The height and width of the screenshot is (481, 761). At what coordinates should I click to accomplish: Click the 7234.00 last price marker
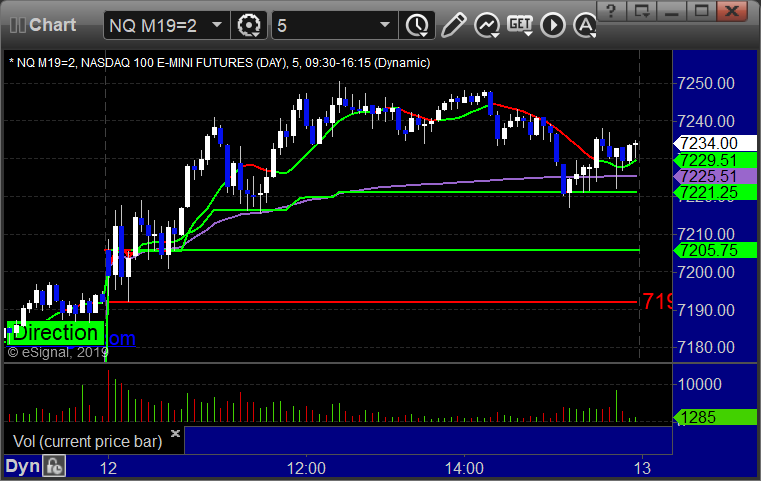click(714, 144)
